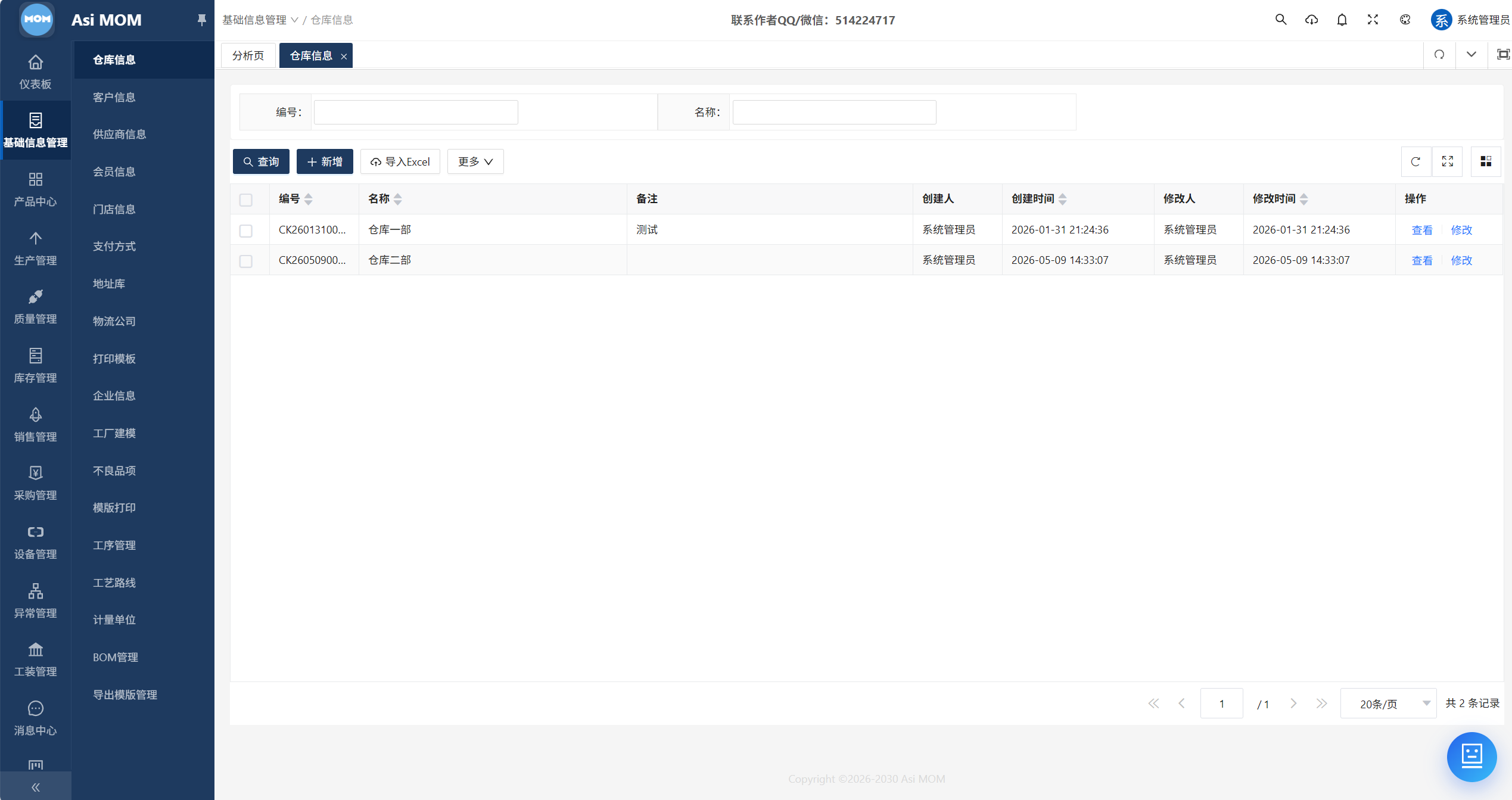Image resolution: width=1512 pixels, height=800 pixels.
Task: Go to next page arrow in pagination
Action: pyautogui.click(x=1293, y=703)
